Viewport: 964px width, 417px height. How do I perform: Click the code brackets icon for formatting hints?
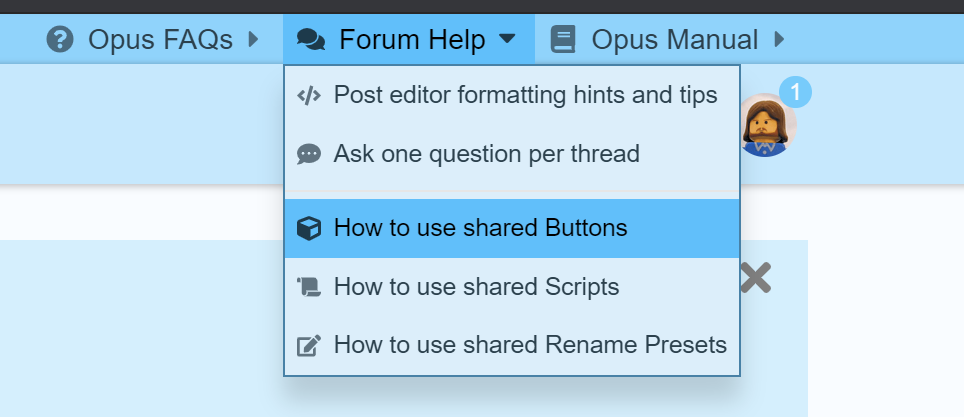(x=309, y=95)
